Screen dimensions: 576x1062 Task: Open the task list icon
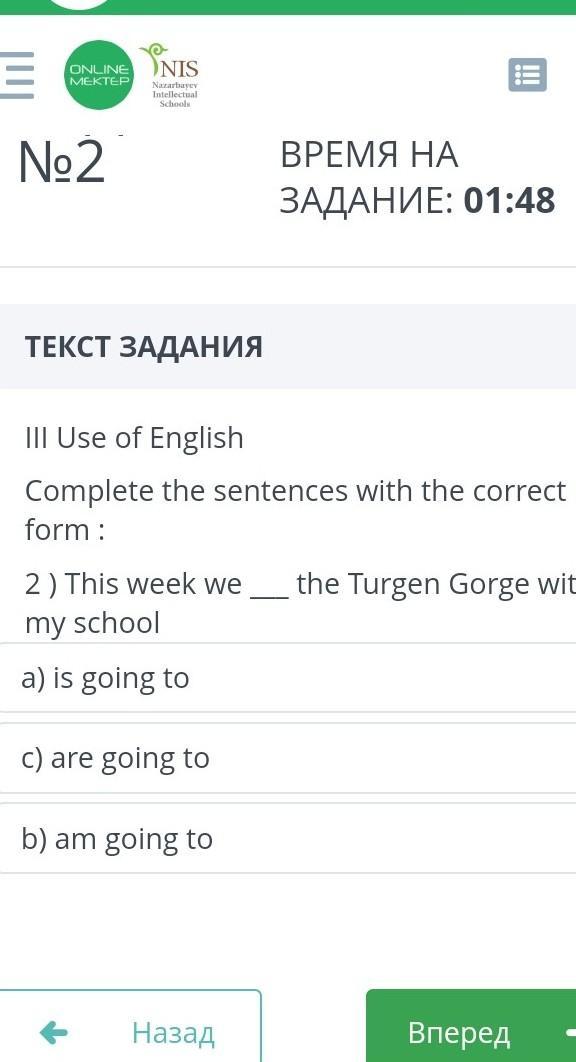point(527,75)
